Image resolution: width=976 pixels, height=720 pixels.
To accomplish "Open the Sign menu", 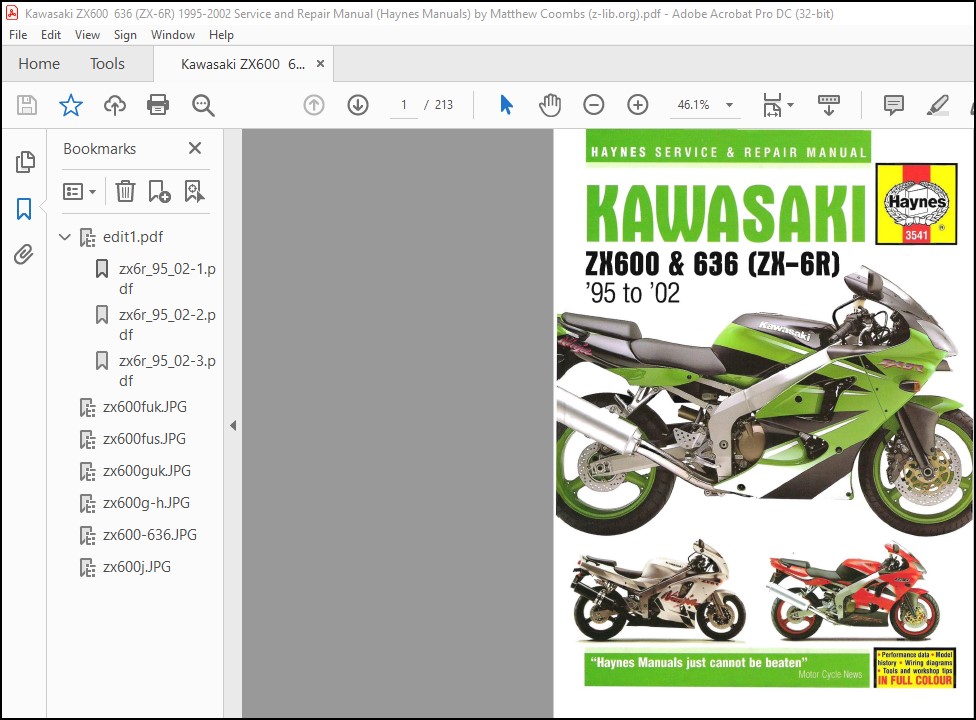I will click(x=125, y=35).
